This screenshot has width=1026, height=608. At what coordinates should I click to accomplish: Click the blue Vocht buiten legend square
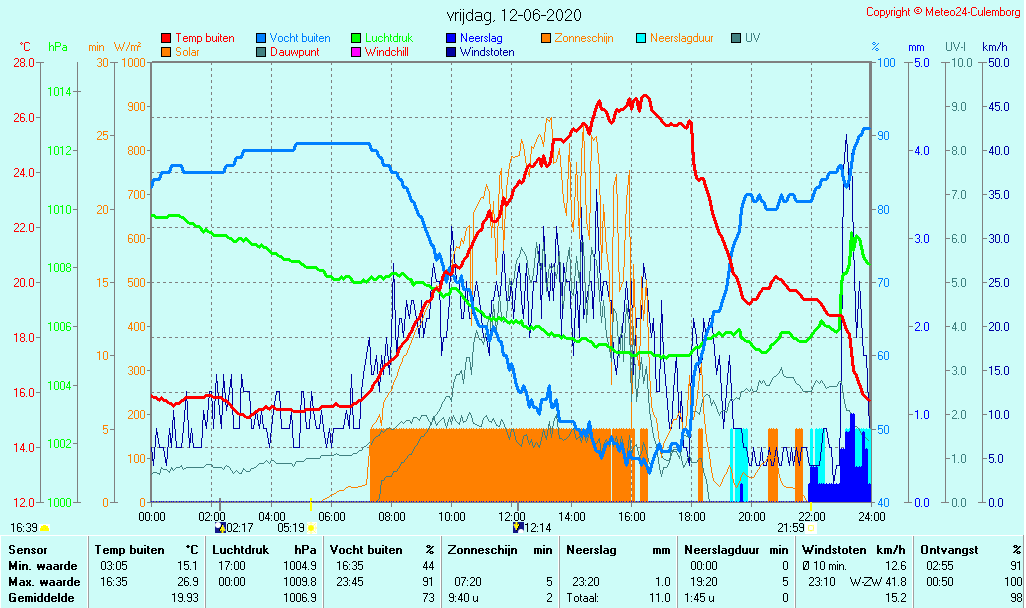[x=261, y=39]
